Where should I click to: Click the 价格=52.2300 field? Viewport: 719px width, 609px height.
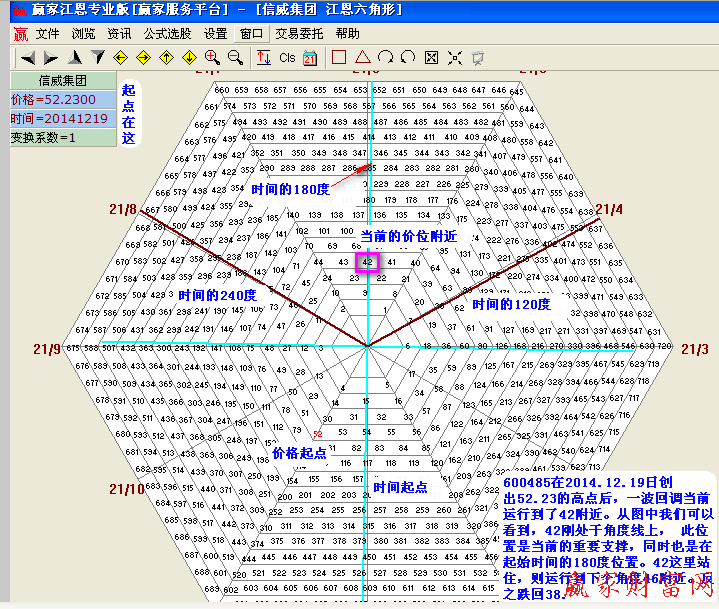click(61, 99)
